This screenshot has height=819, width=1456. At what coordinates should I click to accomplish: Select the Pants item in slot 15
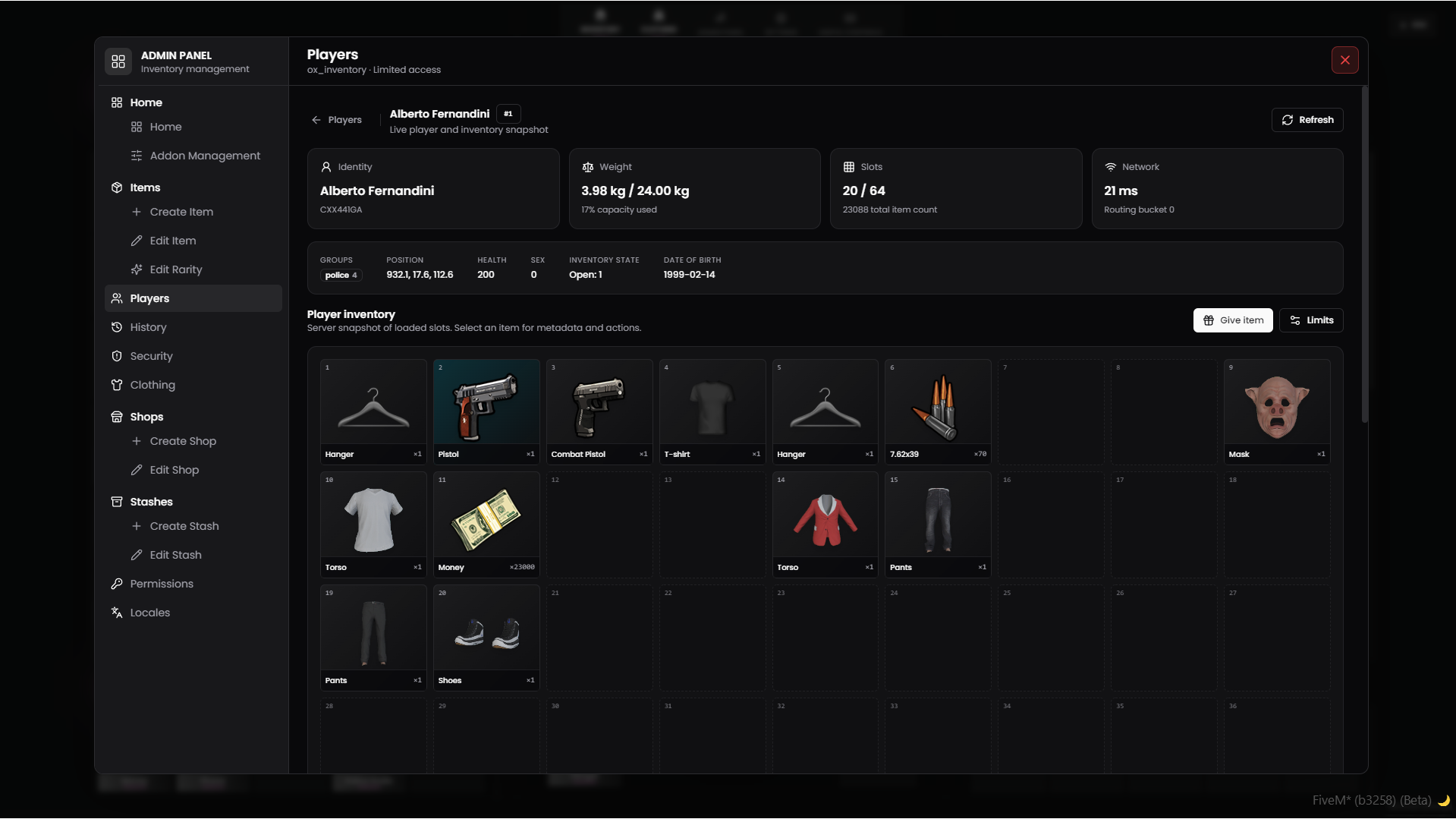point(938,524)
